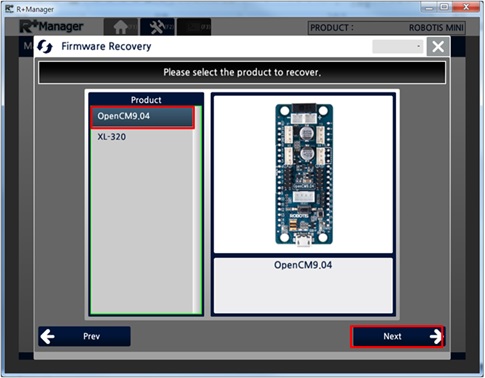Click the OpenCM9.04 description box

point(303,285)
